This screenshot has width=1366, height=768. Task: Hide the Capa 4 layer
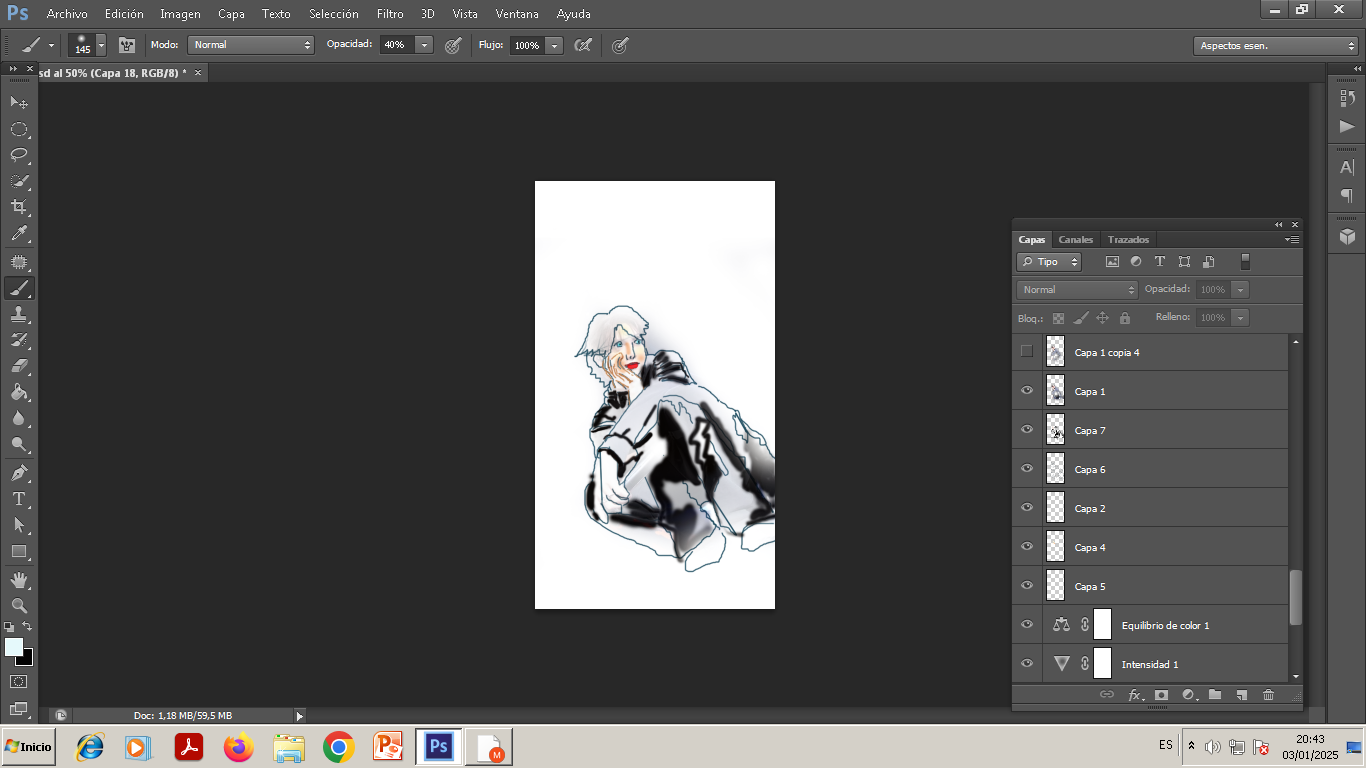(1026, 546)
